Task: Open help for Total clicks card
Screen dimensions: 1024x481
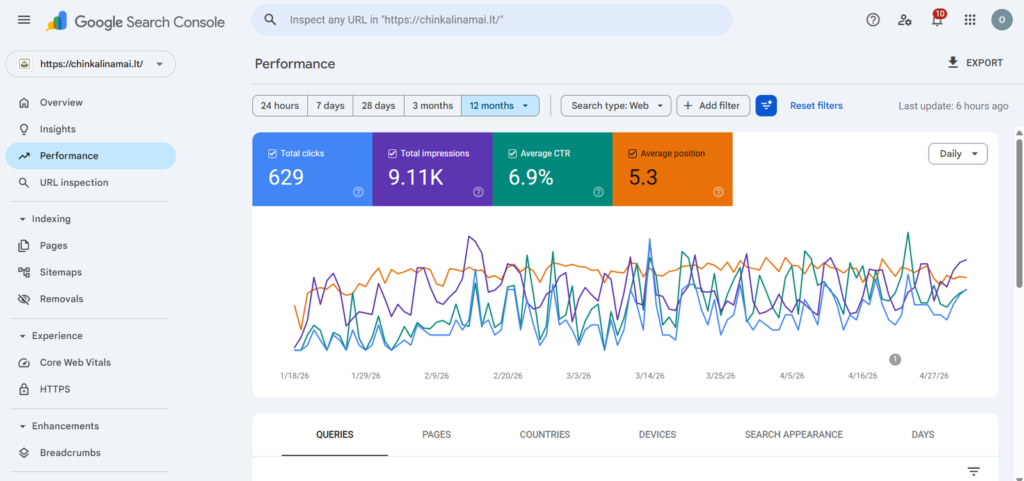Action: point(358,192)
